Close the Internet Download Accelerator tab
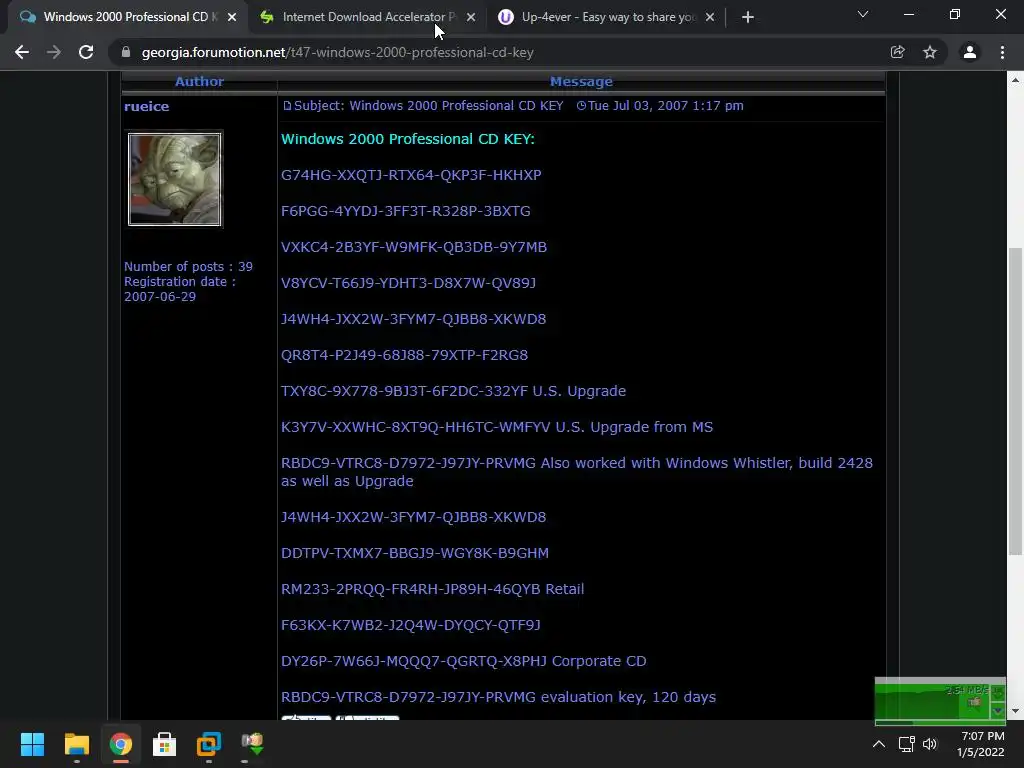 point(471,17)
